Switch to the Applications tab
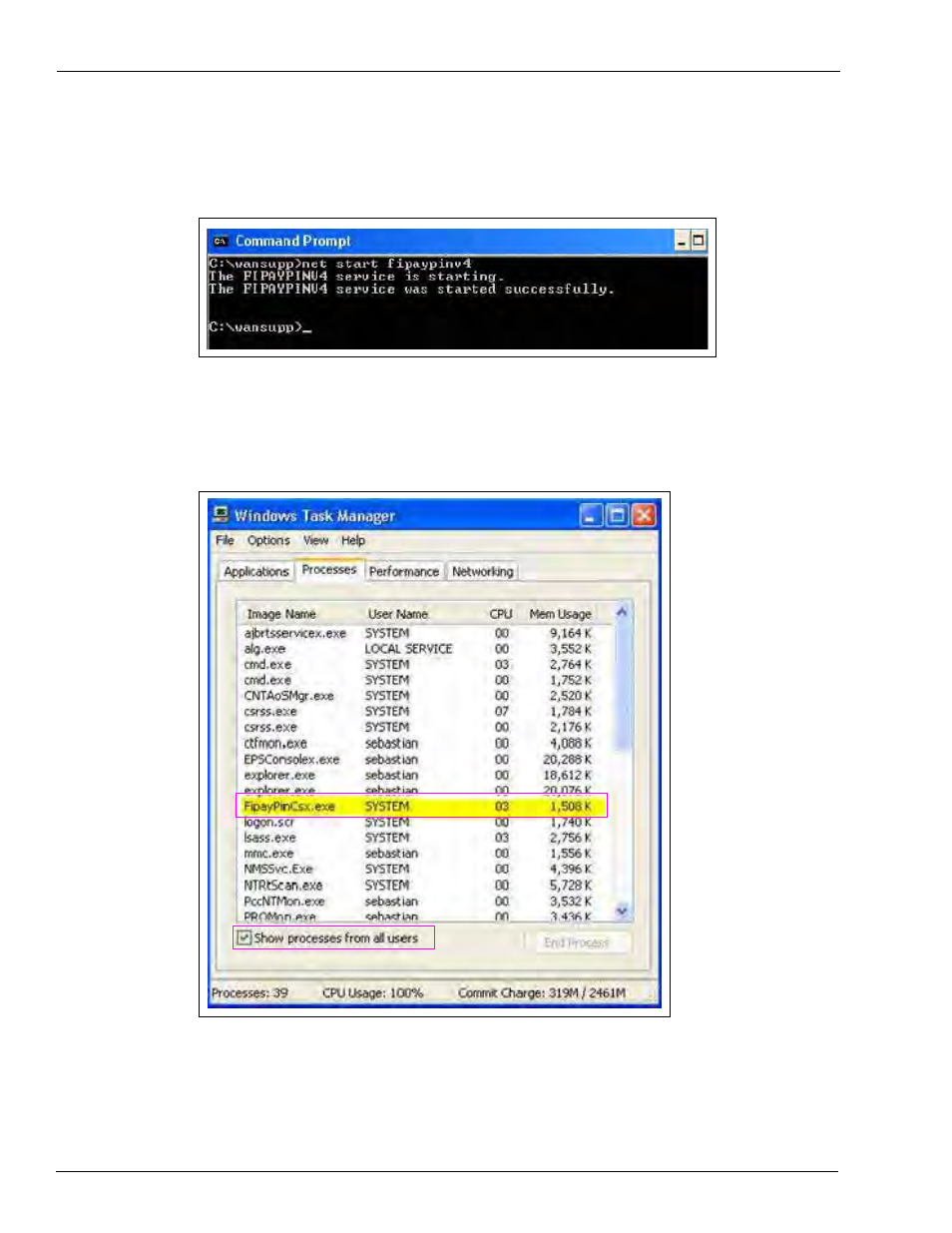952x1233 pixels. [256, 571]
